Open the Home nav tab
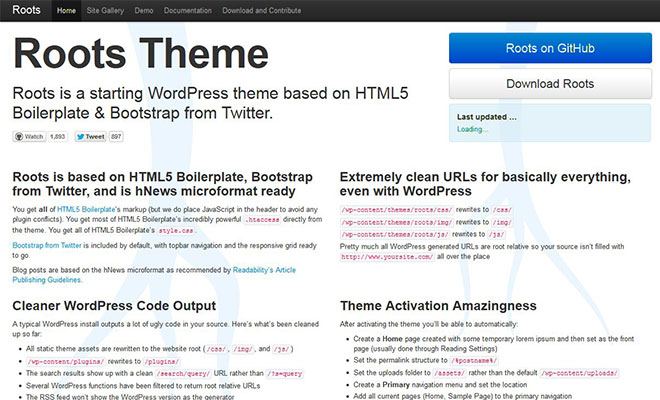Image resolution: width=660 pixels, height=400 pixels. click(66, 11)
